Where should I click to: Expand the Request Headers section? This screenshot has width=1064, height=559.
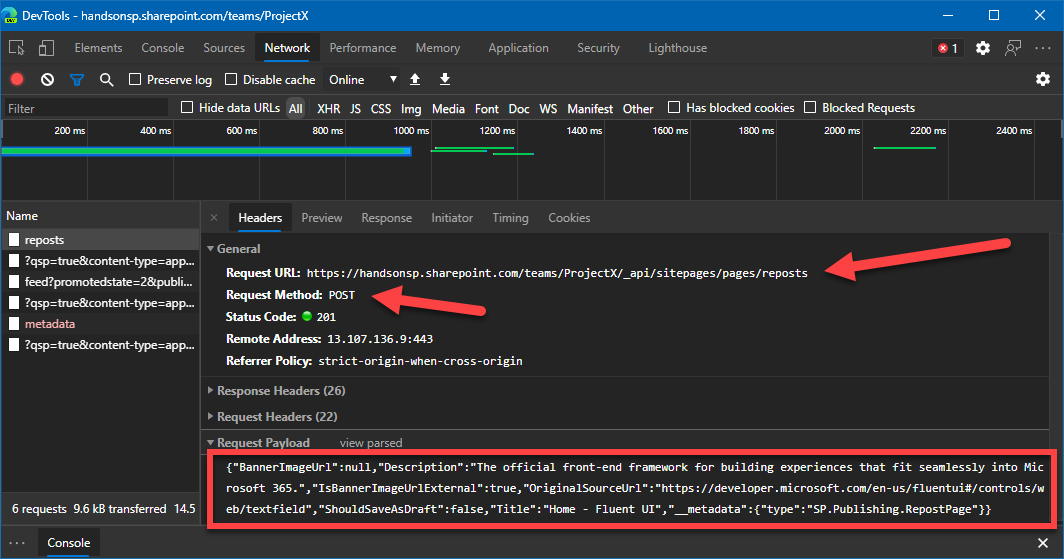(276, 417)
